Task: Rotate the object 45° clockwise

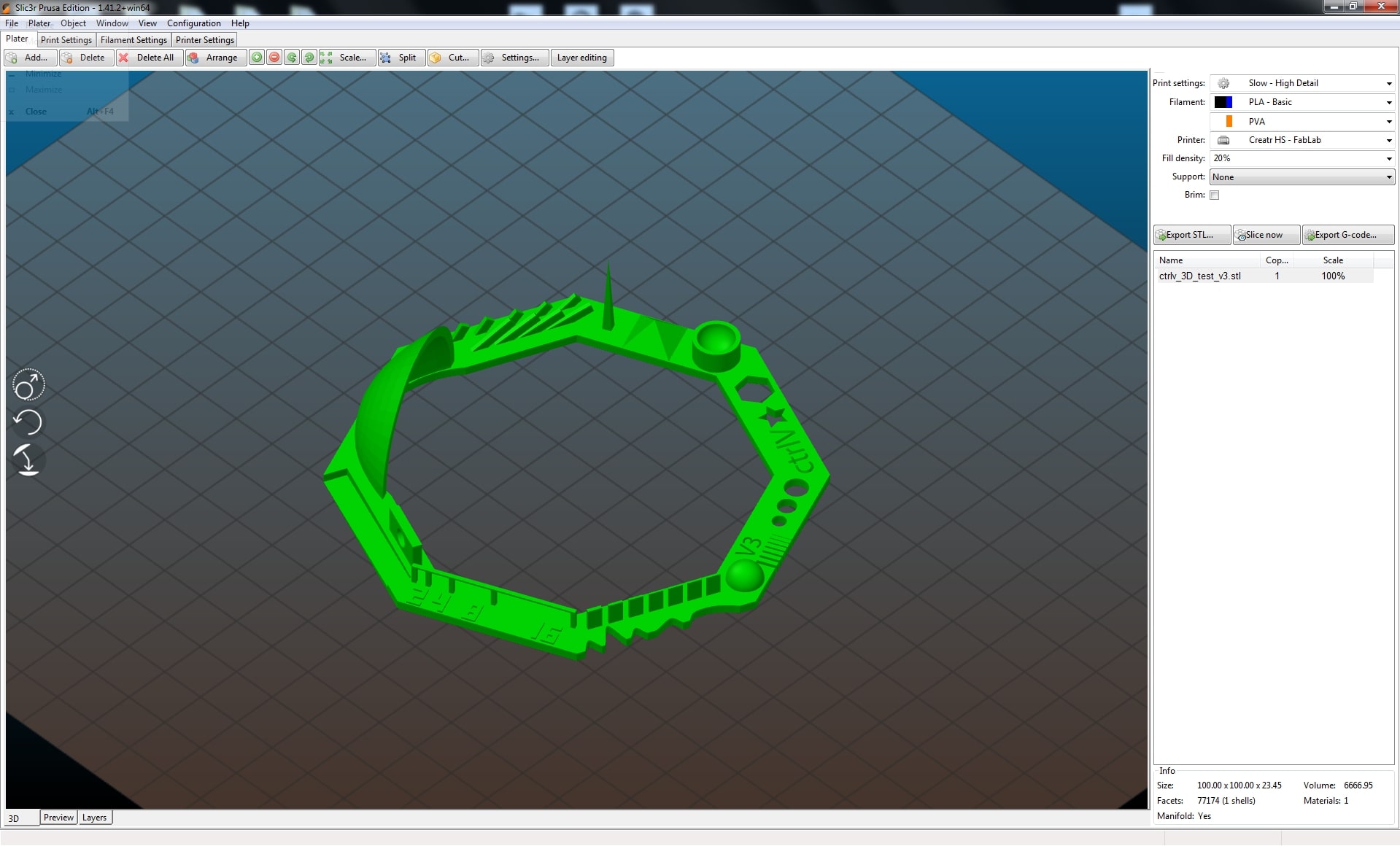Action: [x=309, y=58]
